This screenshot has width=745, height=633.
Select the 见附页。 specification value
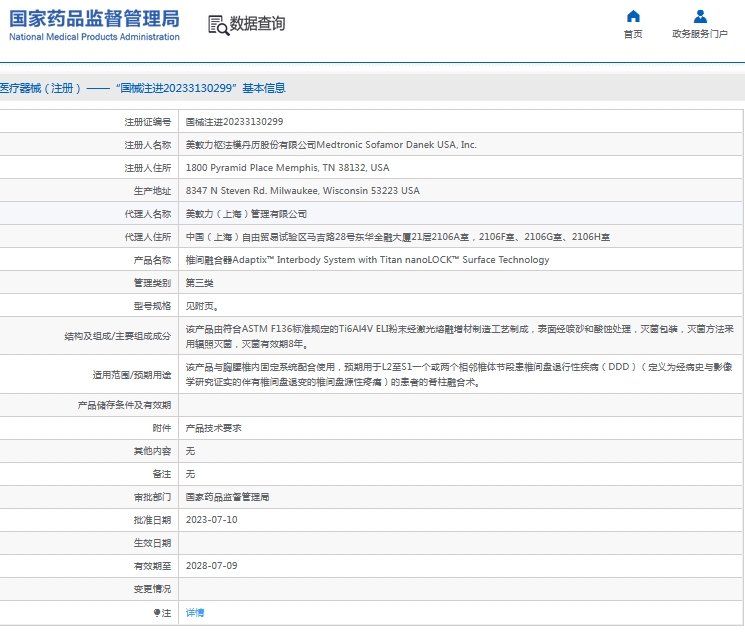(201, 306)
